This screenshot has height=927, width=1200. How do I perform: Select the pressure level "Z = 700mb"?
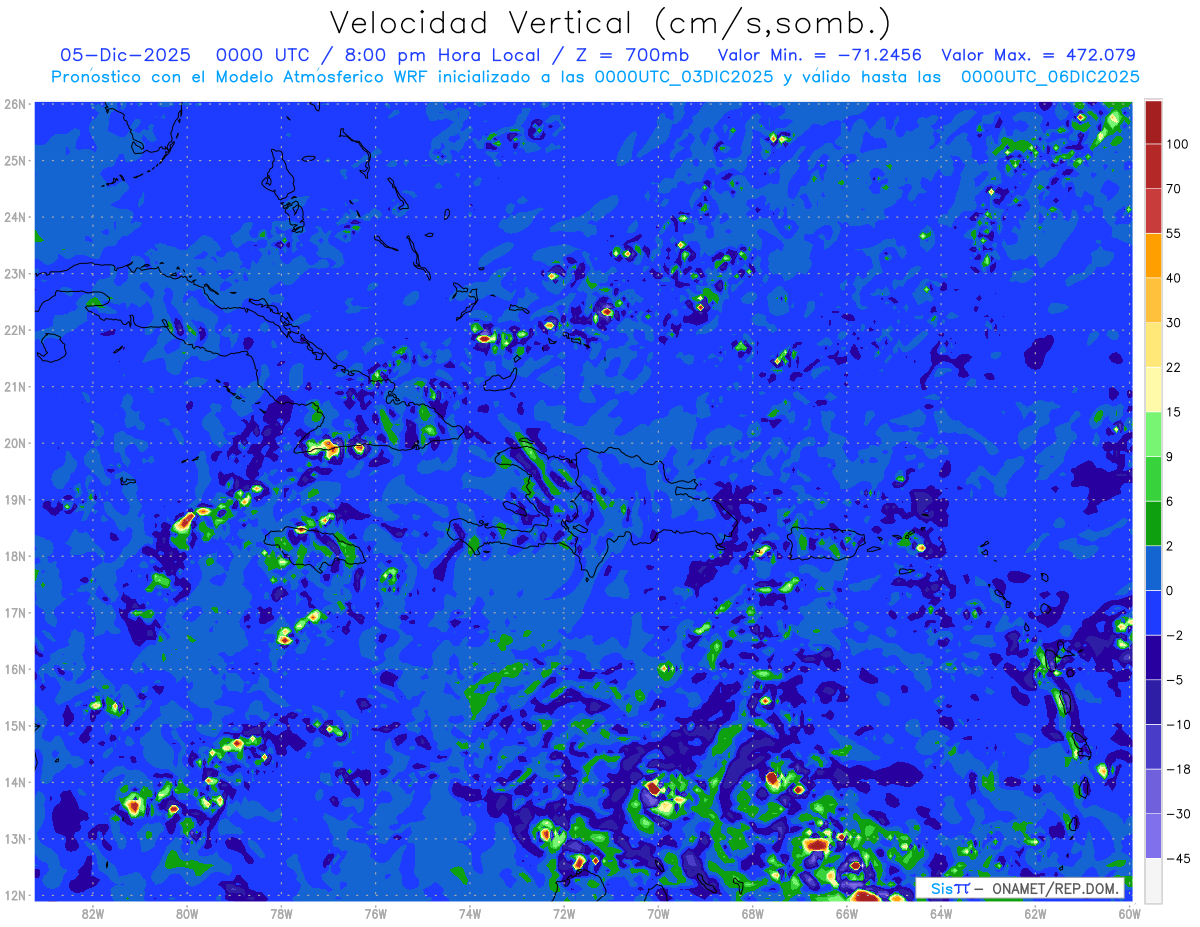pos(632,55)
